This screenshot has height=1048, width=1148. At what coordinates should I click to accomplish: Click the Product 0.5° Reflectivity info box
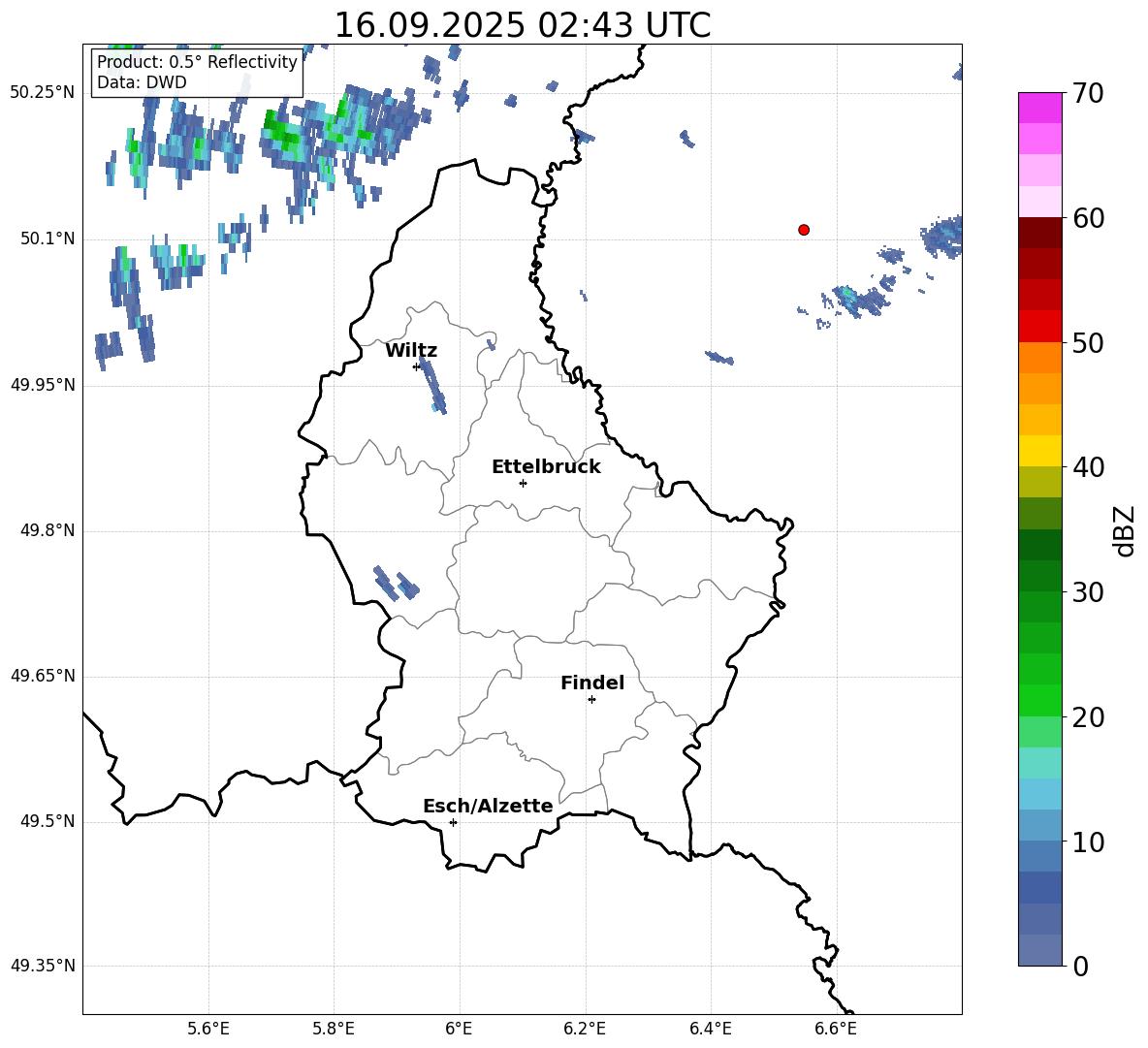[197, 73]
